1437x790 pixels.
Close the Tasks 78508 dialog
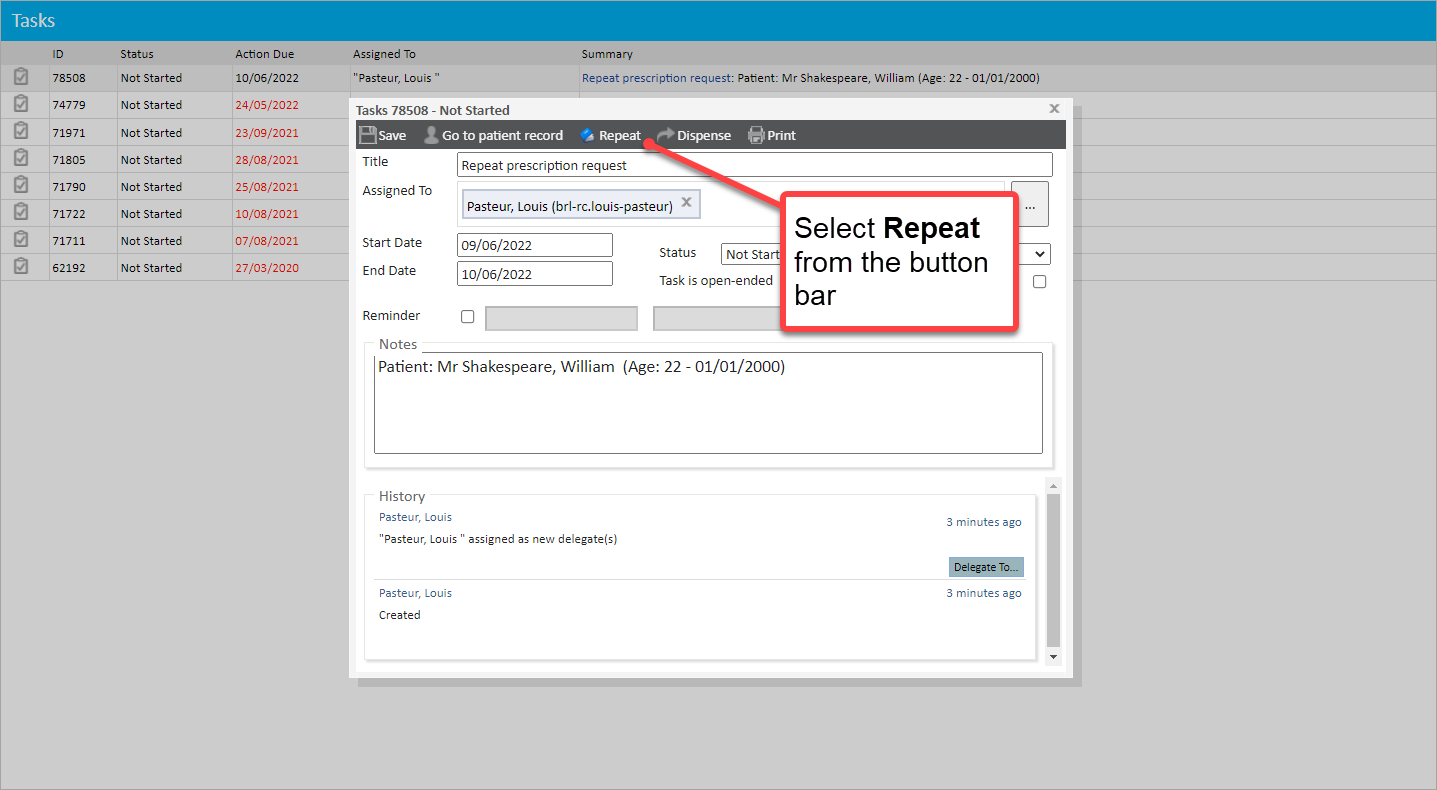[1054, 108]
